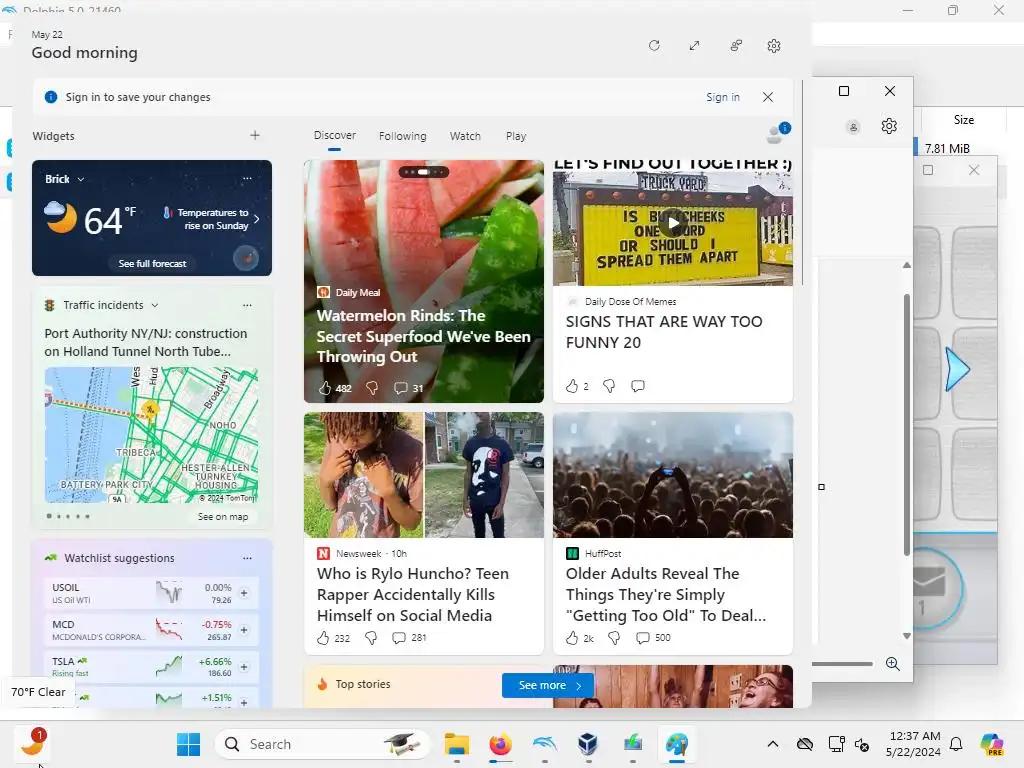
Task: Like the Watermelon Rinds article
Action: pos(325,388)
